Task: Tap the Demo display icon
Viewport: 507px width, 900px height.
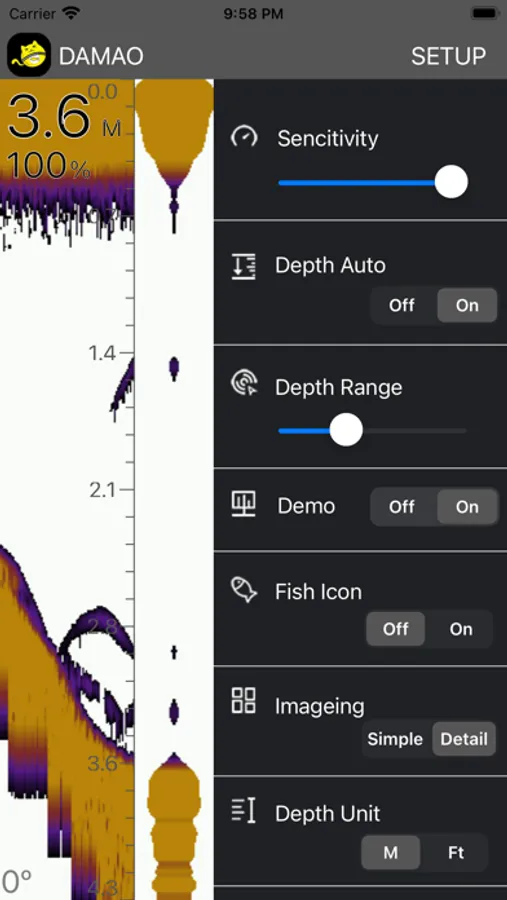Action: 244,505
